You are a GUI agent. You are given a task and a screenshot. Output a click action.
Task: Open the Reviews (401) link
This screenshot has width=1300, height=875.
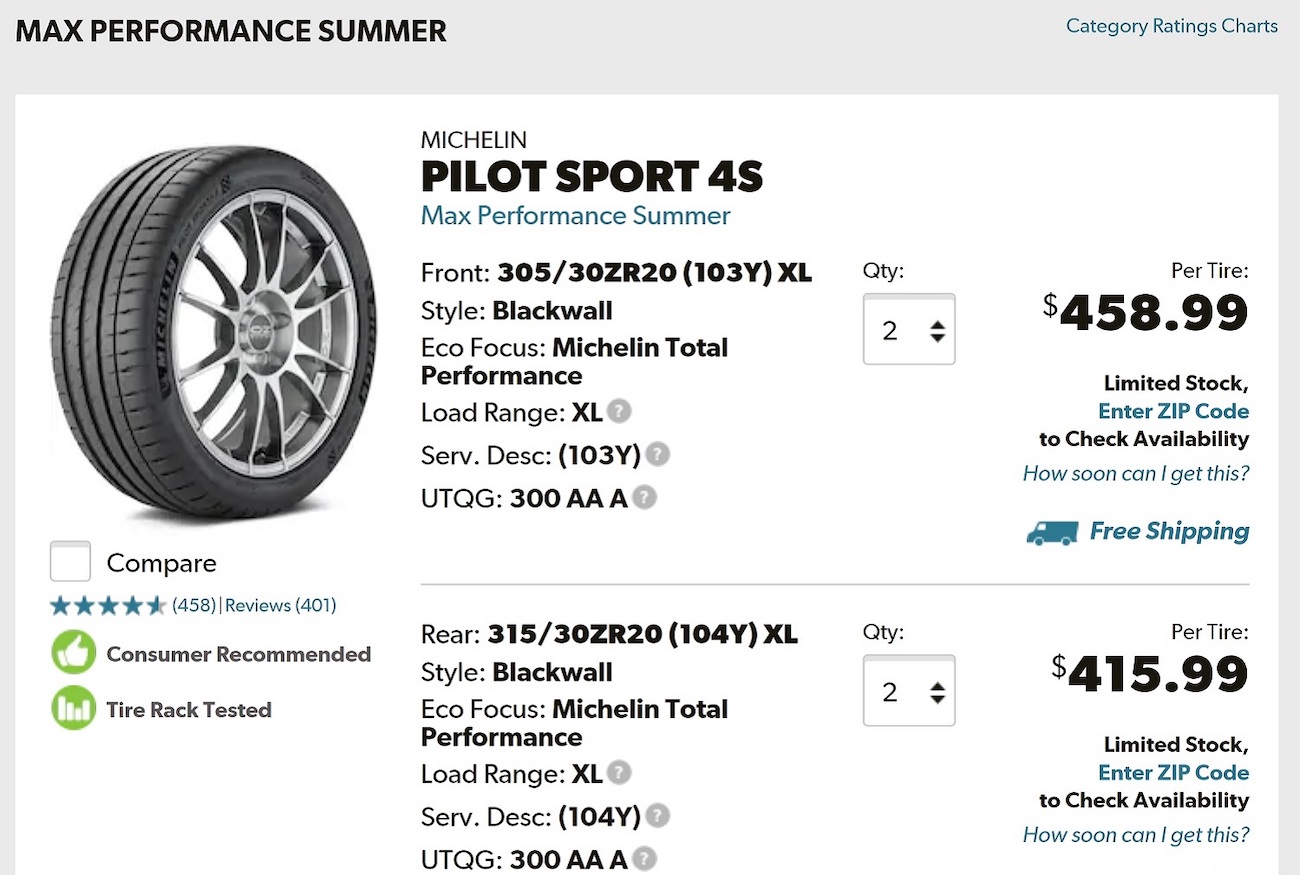pyautogui.click(x=280, y=605)
